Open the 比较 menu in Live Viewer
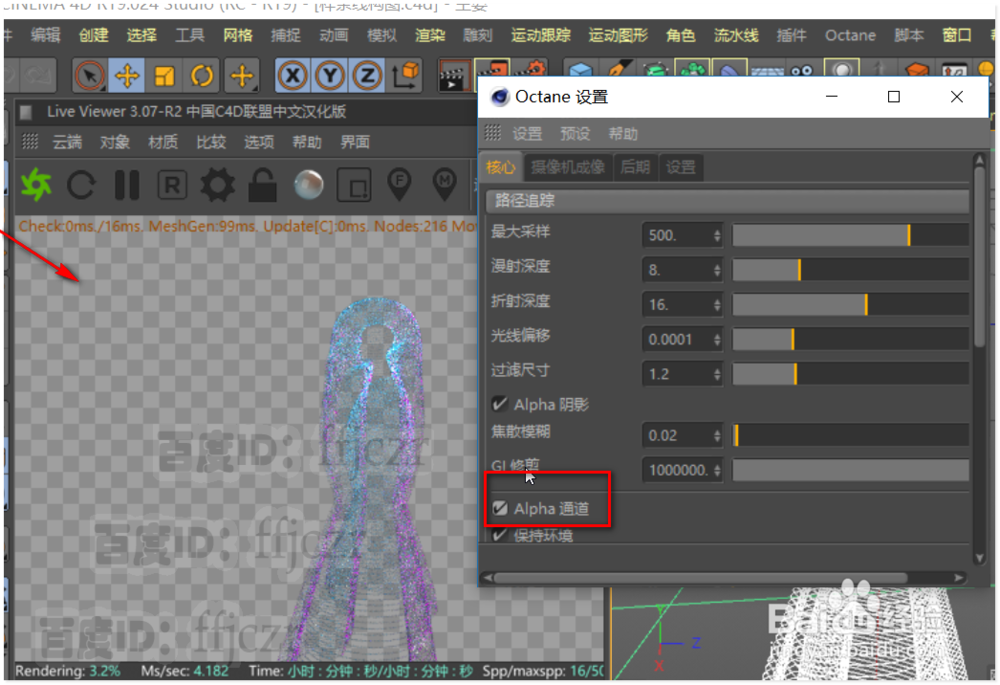The width and height of the screenshot is (1000, 685). pos(211,142)
